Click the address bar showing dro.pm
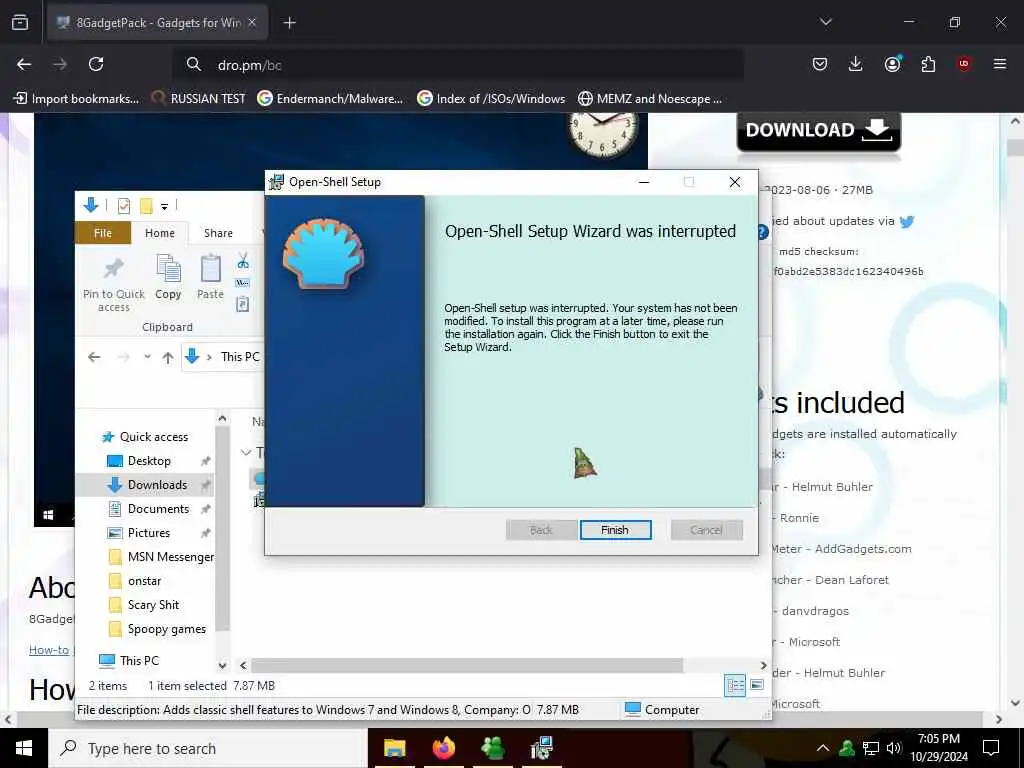The width and height of the screenshot is (1024, 768). tap(457, 65)
